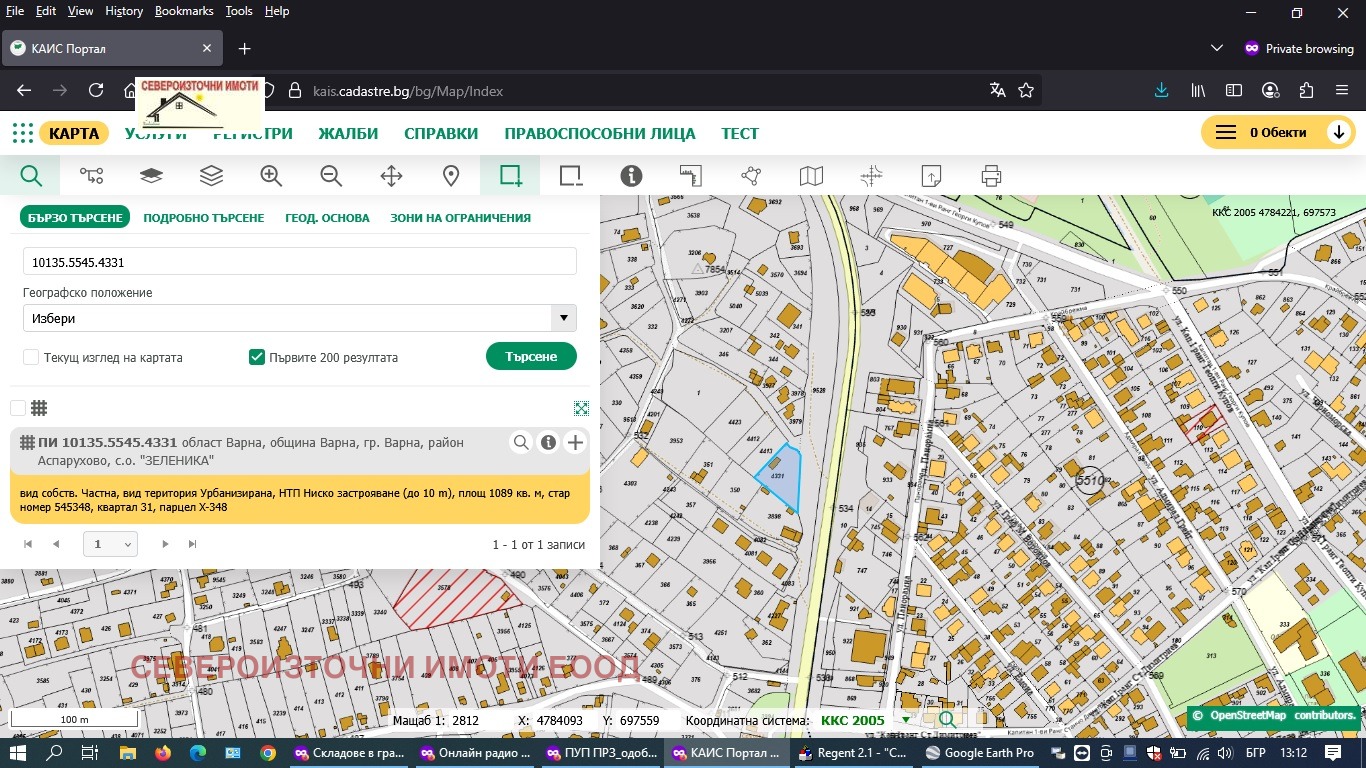The height and width of the screenshot is (768, 1366).
Task: Select the pan map arrows tool
Action: [x=391, y=176]
